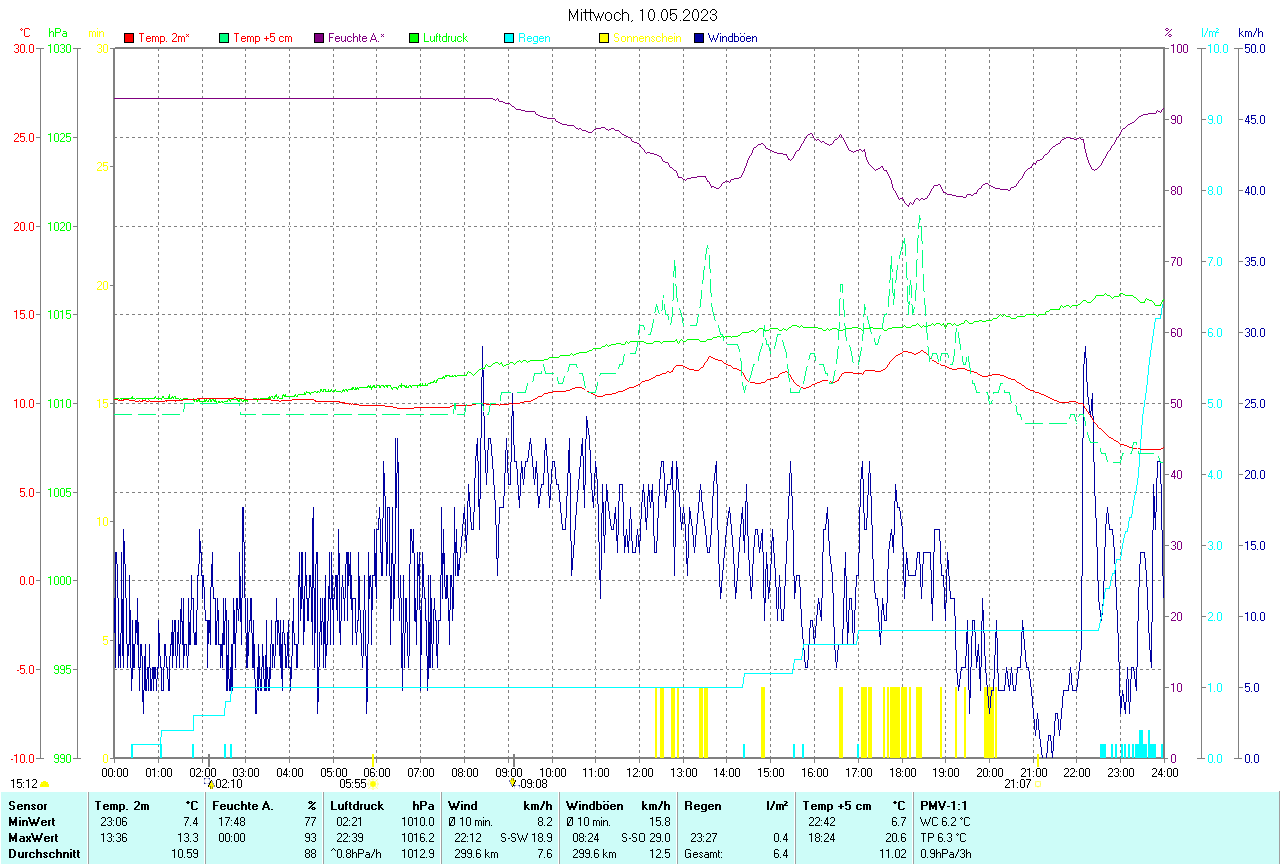Click the 30.0 value on the °C axis
The height and width of the screenshot is (864, 1280).
coord(22,48)
